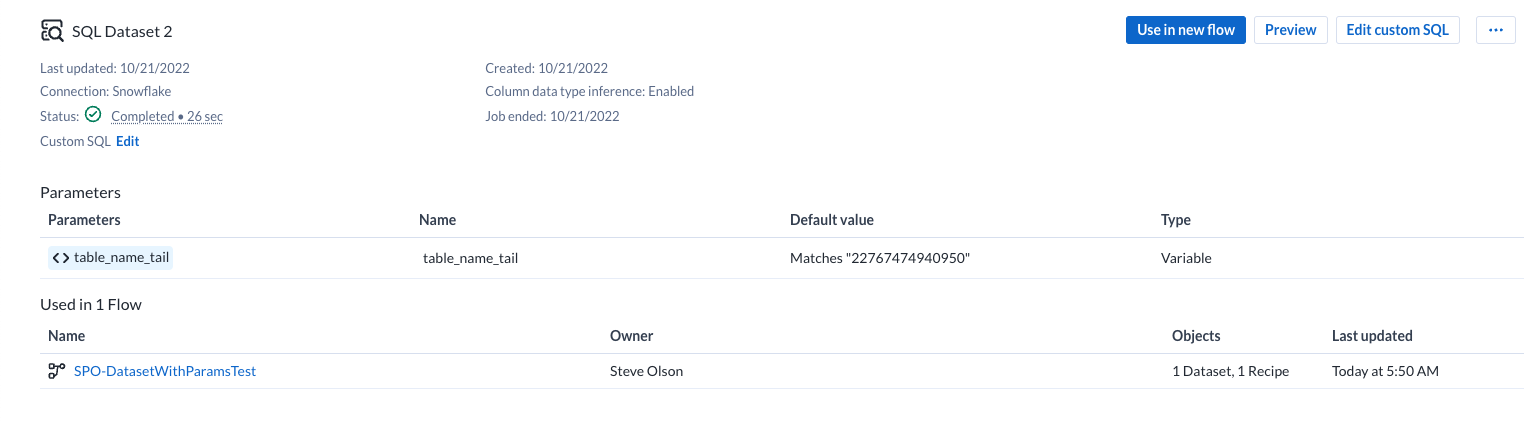Click the code brackets icon in table_name_tail chip

[61, 257]
